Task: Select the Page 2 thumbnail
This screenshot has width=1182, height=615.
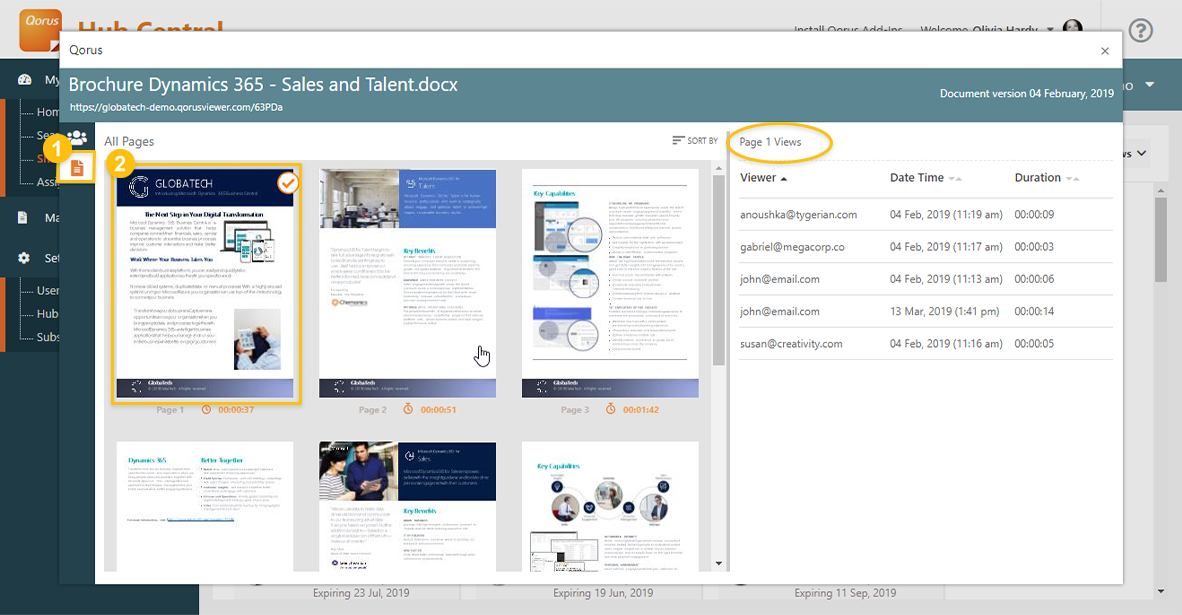Action: click(x=407, y=283)
